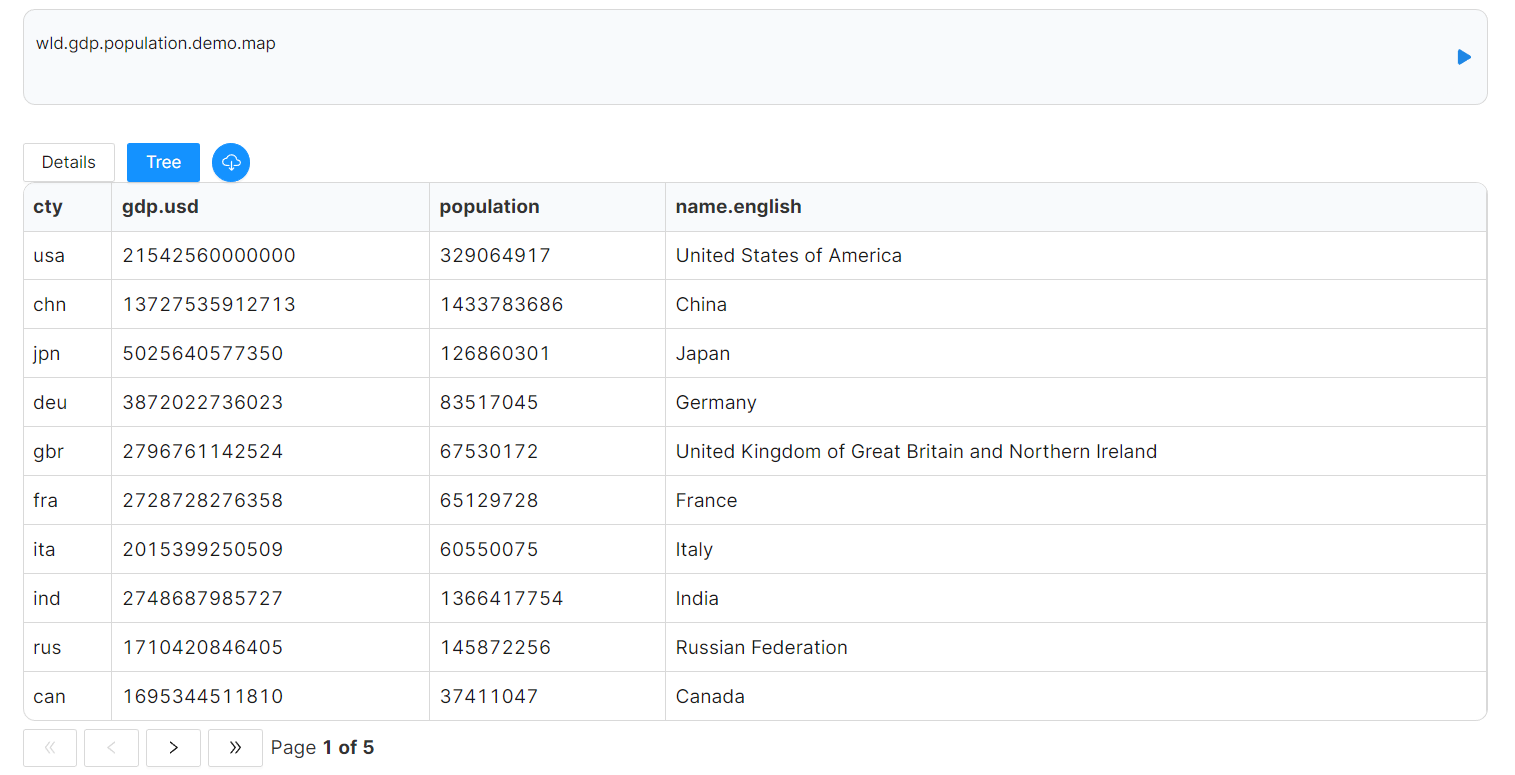Select the jpn country code cell

(x=67, y=354)
